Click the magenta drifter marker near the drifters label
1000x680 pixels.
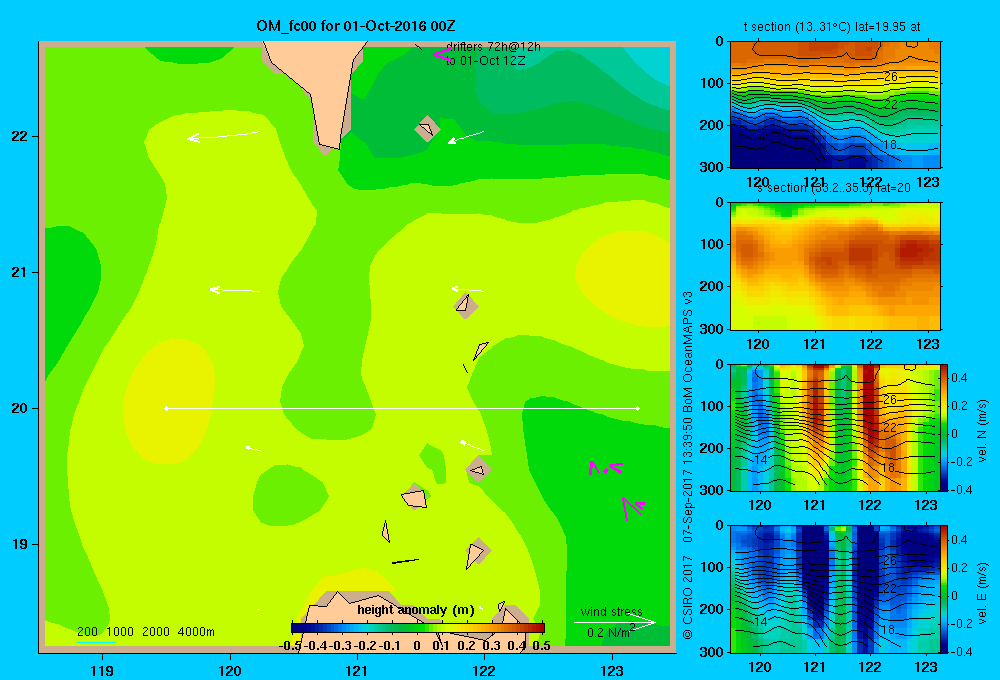442,54
